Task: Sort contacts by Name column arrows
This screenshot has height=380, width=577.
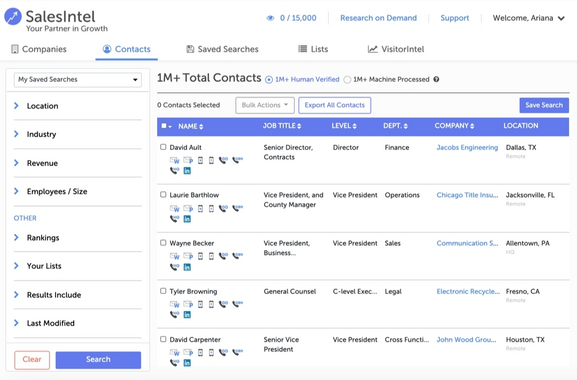Action: 201,127
